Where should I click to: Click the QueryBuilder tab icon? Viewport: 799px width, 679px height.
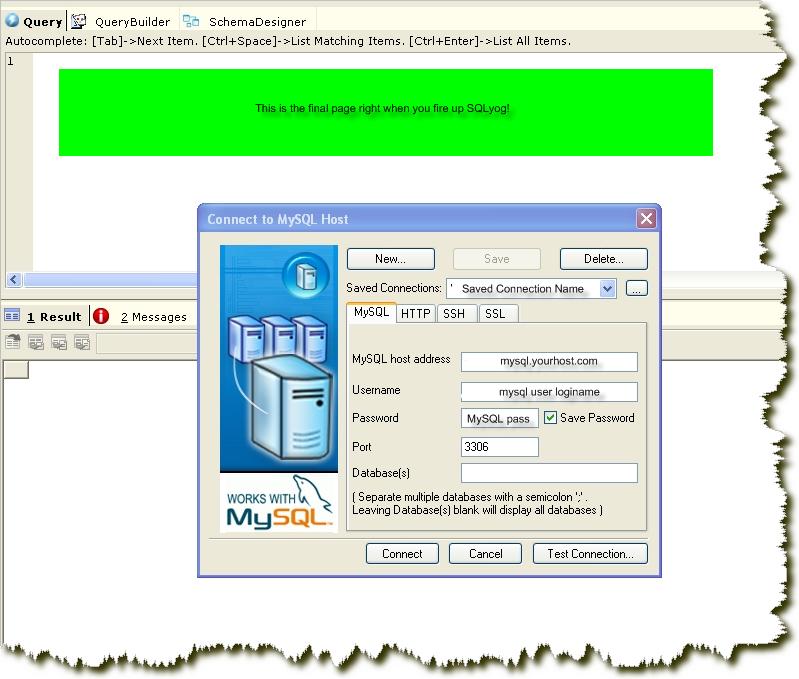[78, 21]
